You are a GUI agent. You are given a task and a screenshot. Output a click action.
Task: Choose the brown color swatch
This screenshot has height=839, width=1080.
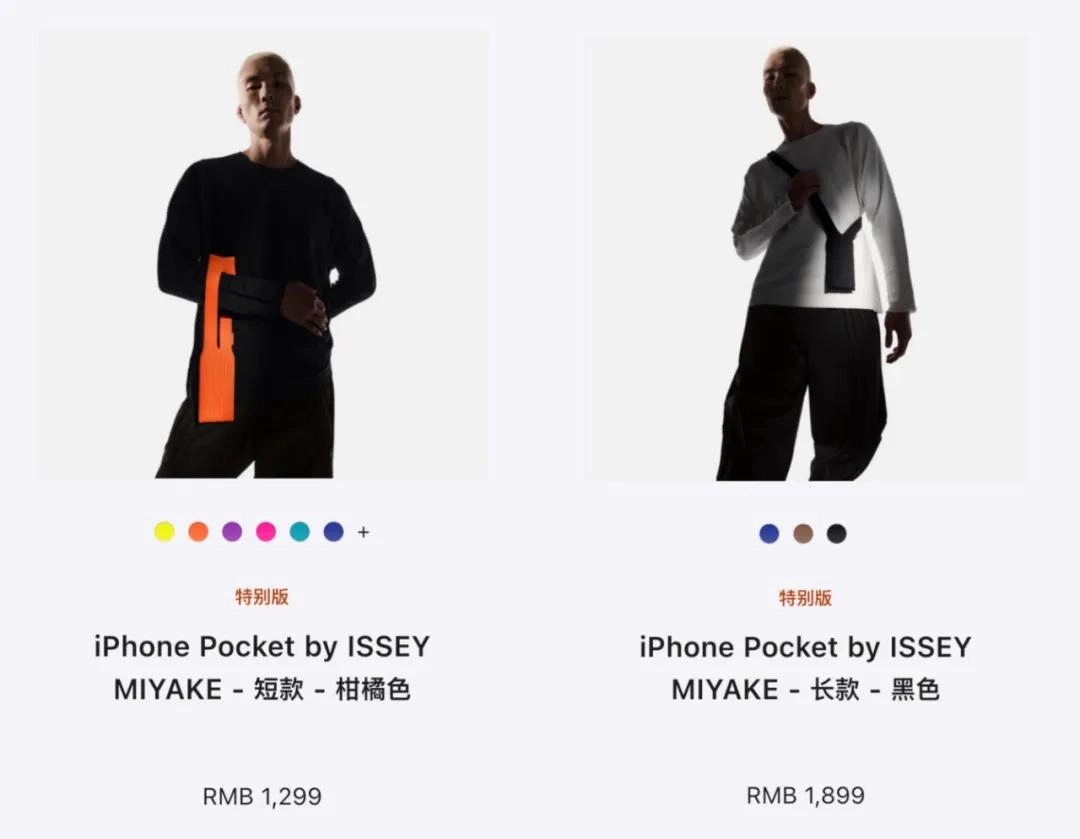pos(803,533)
